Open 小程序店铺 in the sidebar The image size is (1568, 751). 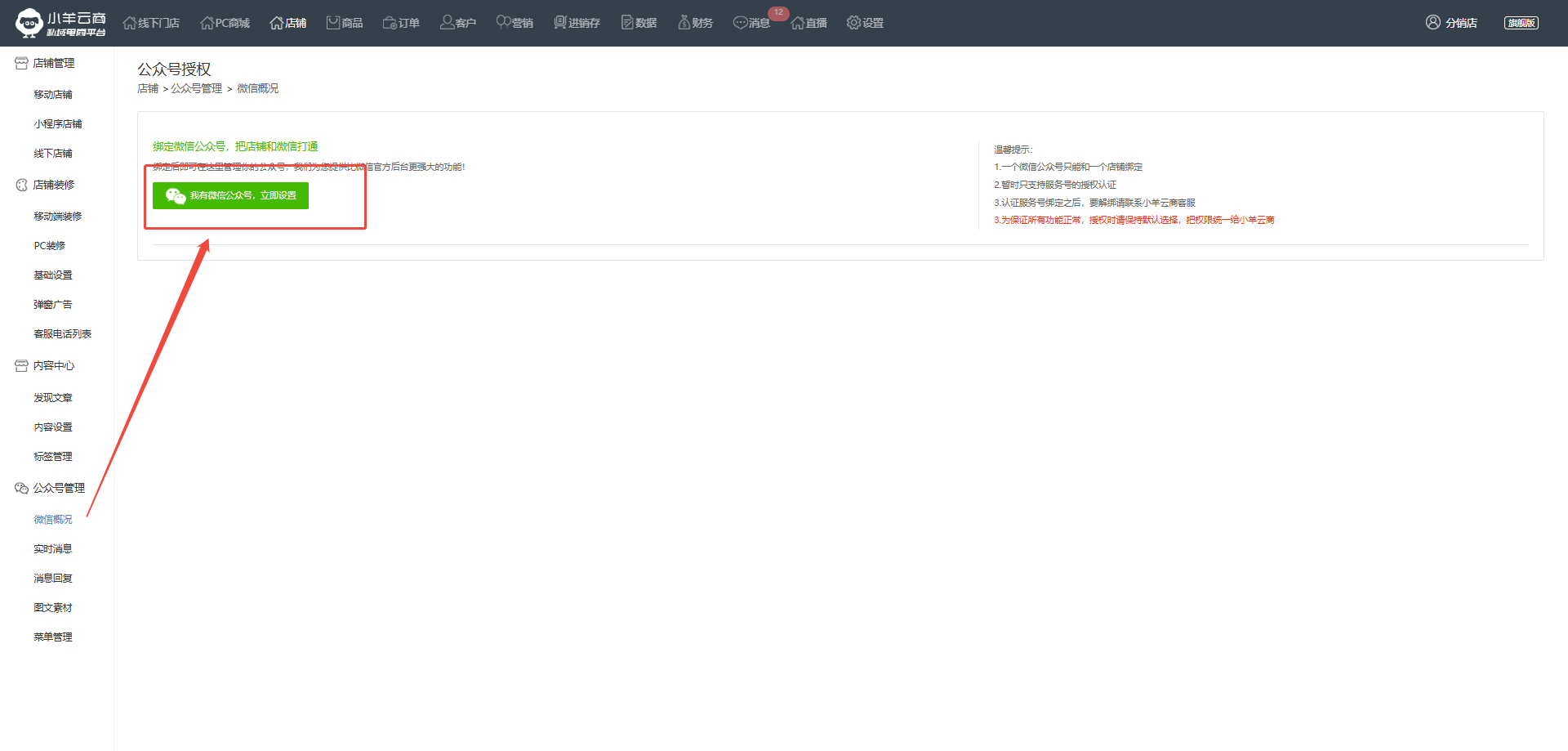[58, 124]
